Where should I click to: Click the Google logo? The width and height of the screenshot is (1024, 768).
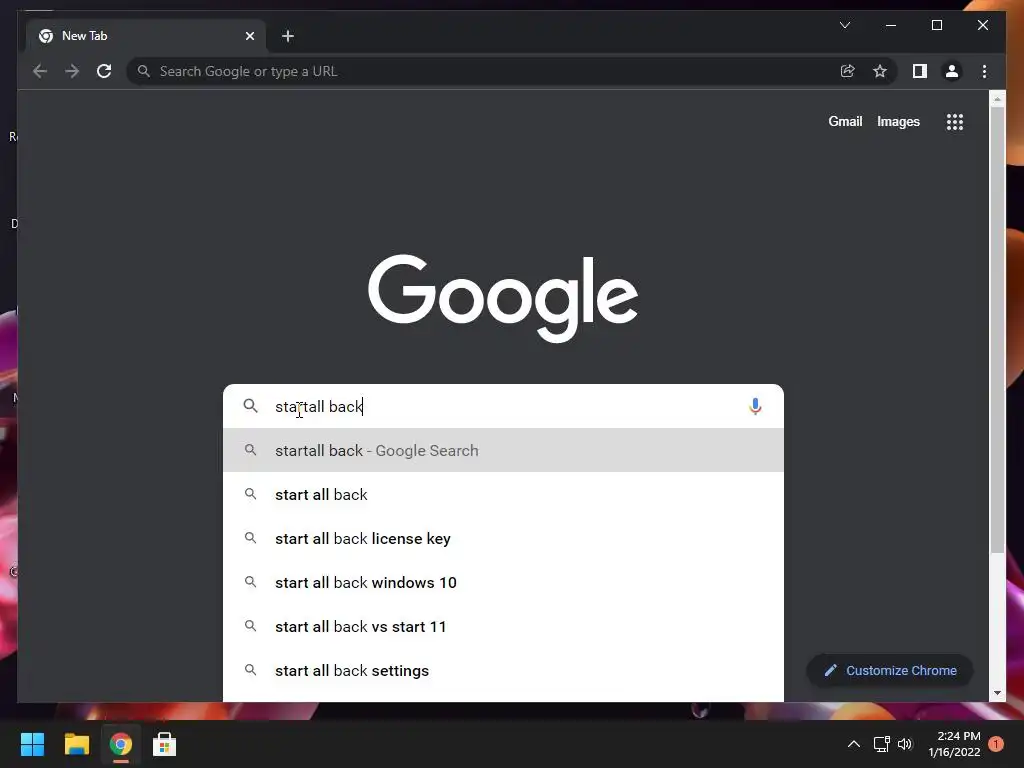[503, 298]
